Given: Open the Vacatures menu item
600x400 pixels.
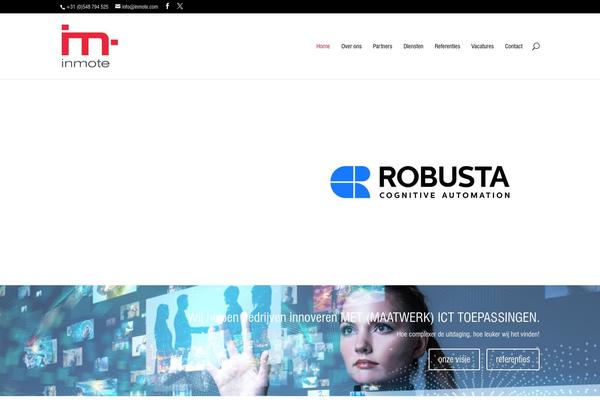Looking at the screenshot, I should click(482, 46).
